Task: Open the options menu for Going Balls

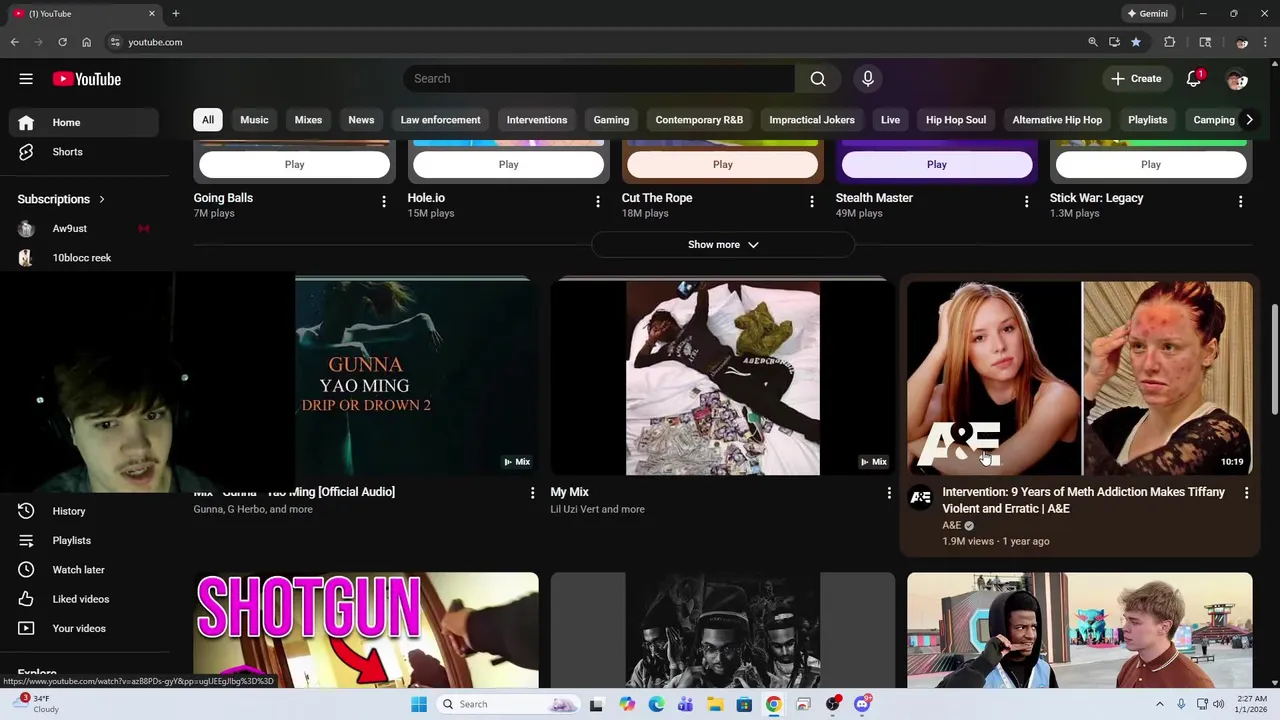Action: 384,202
